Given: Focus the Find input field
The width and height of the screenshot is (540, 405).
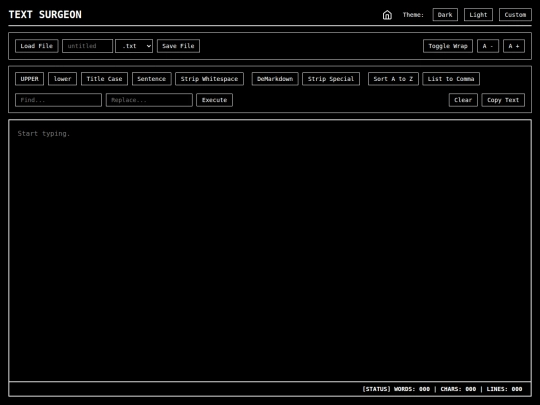Looking at the screenshot, I should pyautogui.click(x=58, y=100).
